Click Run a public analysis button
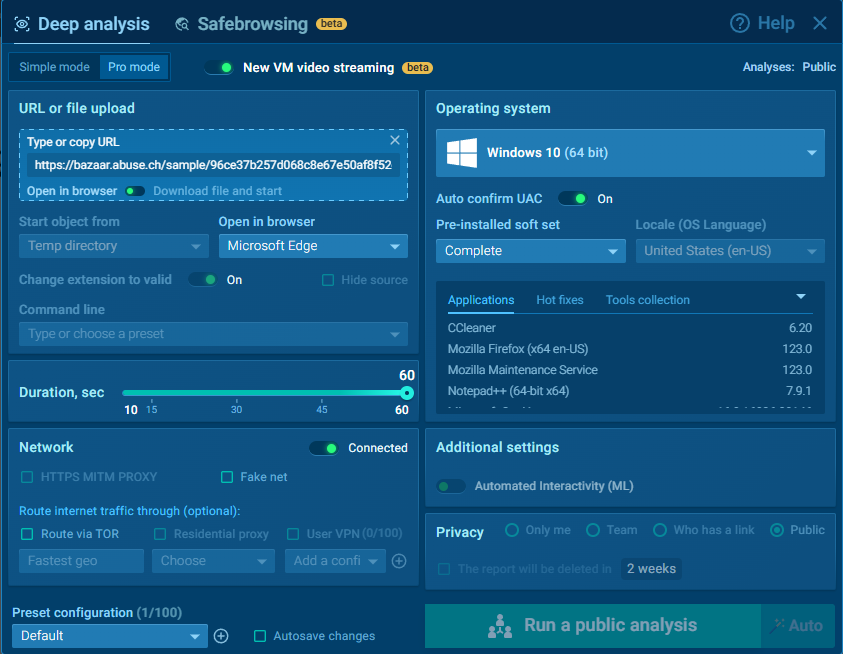Viewport: 843px width, 654px height. point(593,626)
